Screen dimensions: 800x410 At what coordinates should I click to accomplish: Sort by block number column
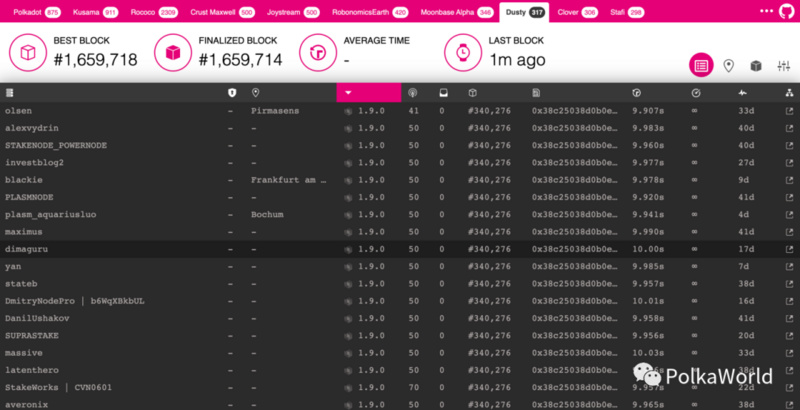(x=472, y=93)
